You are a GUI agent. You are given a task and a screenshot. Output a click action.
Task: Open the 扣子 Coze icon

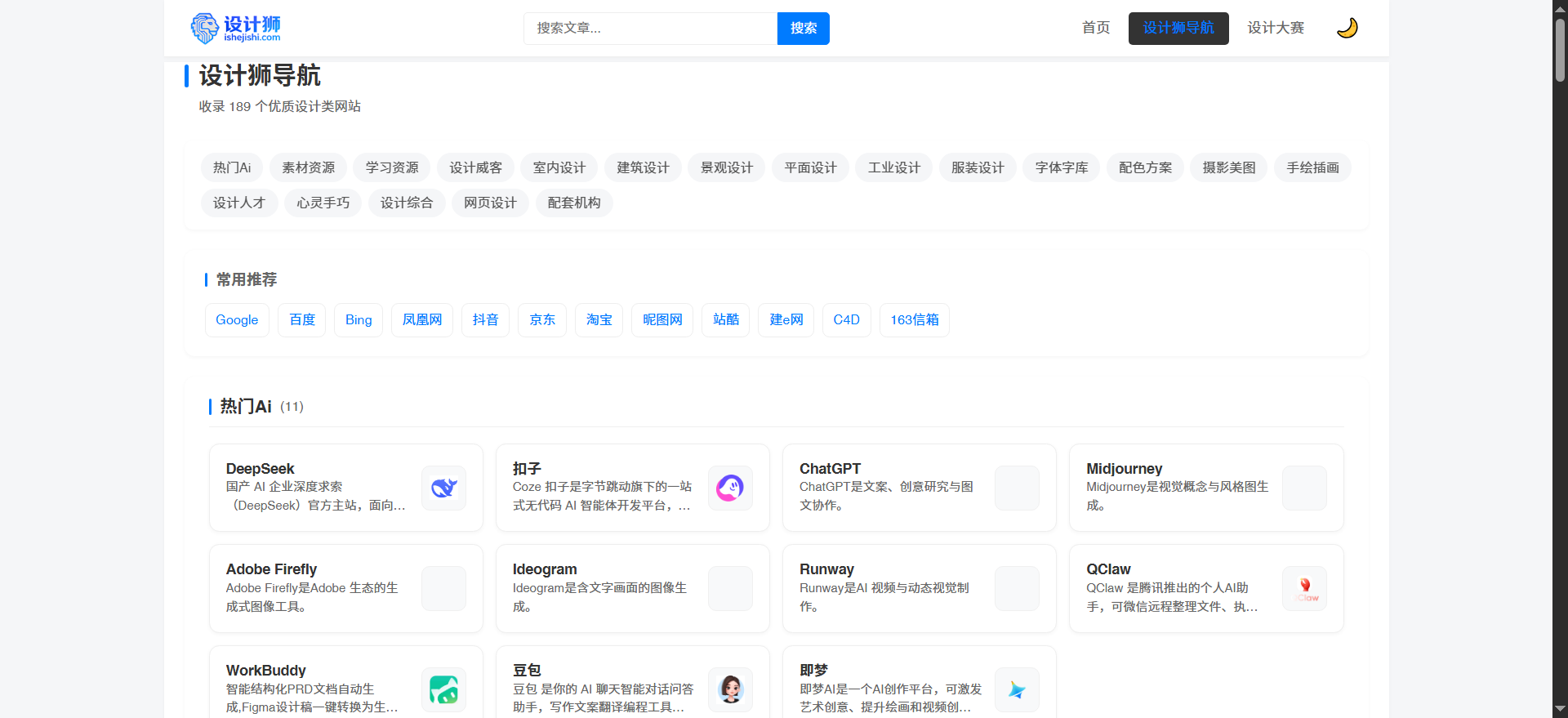[x=730, y=488]
